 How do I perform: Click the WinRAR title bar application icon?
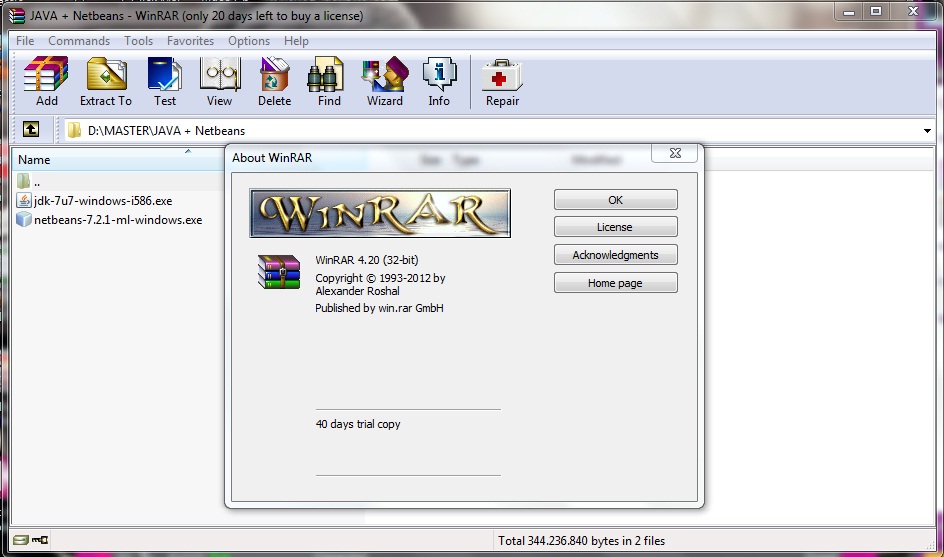tap(17, 16)
